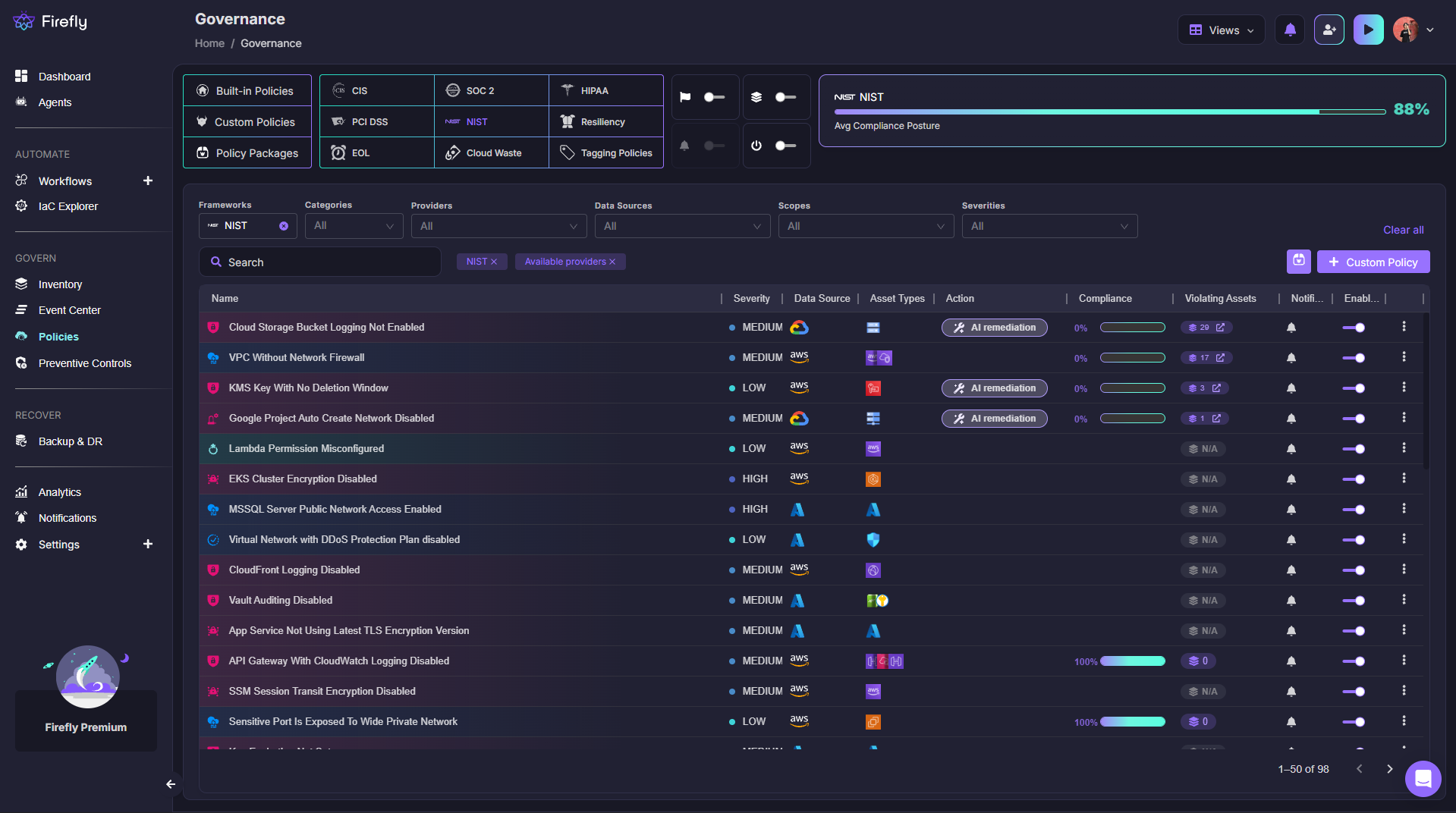Expand the user profile menu chevron
The height and width of the screenshot is (813, 1456).
1430,30
